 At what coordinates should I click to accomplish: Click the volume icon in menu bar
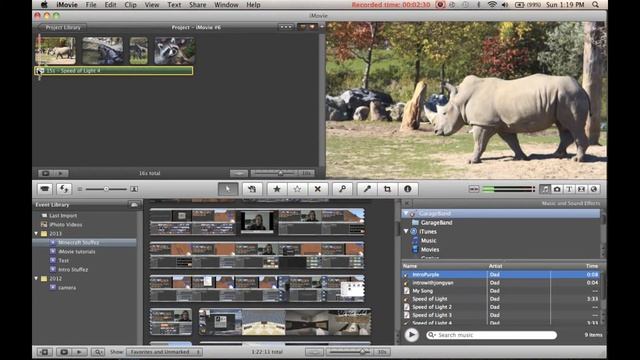click(x=505, y=5)
